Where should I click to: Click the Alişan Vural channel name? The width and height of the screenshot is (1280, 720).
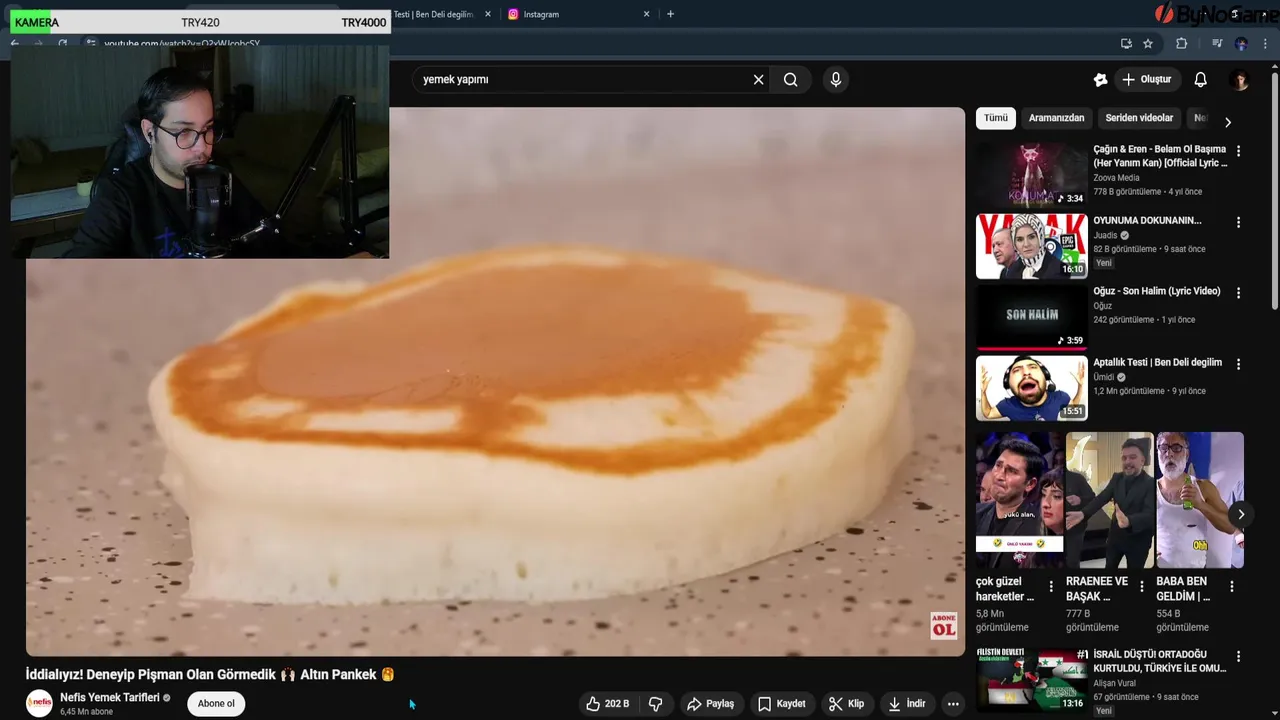point(1115,683)
